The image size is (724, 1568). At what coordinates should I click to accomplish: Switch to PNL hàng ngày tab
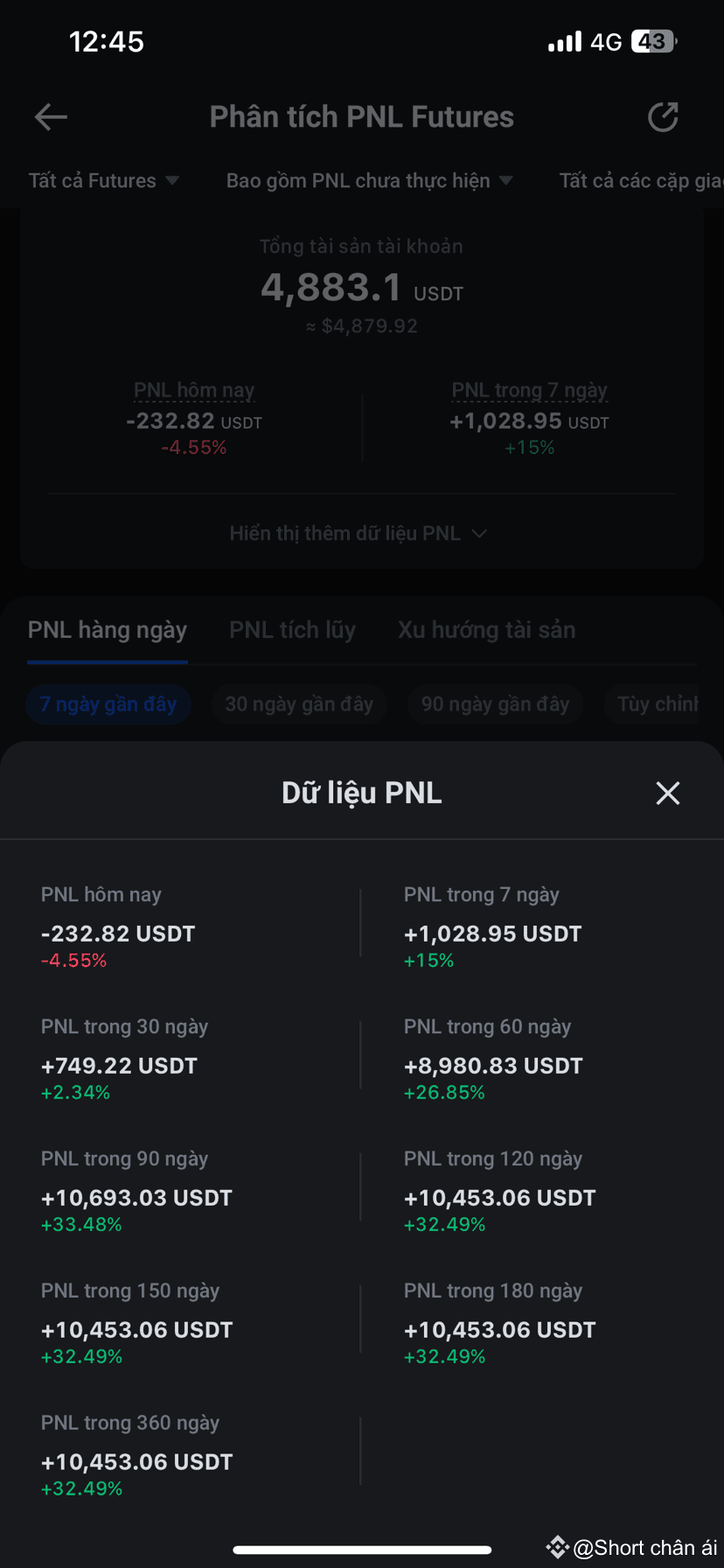click(x=108, y=630)
